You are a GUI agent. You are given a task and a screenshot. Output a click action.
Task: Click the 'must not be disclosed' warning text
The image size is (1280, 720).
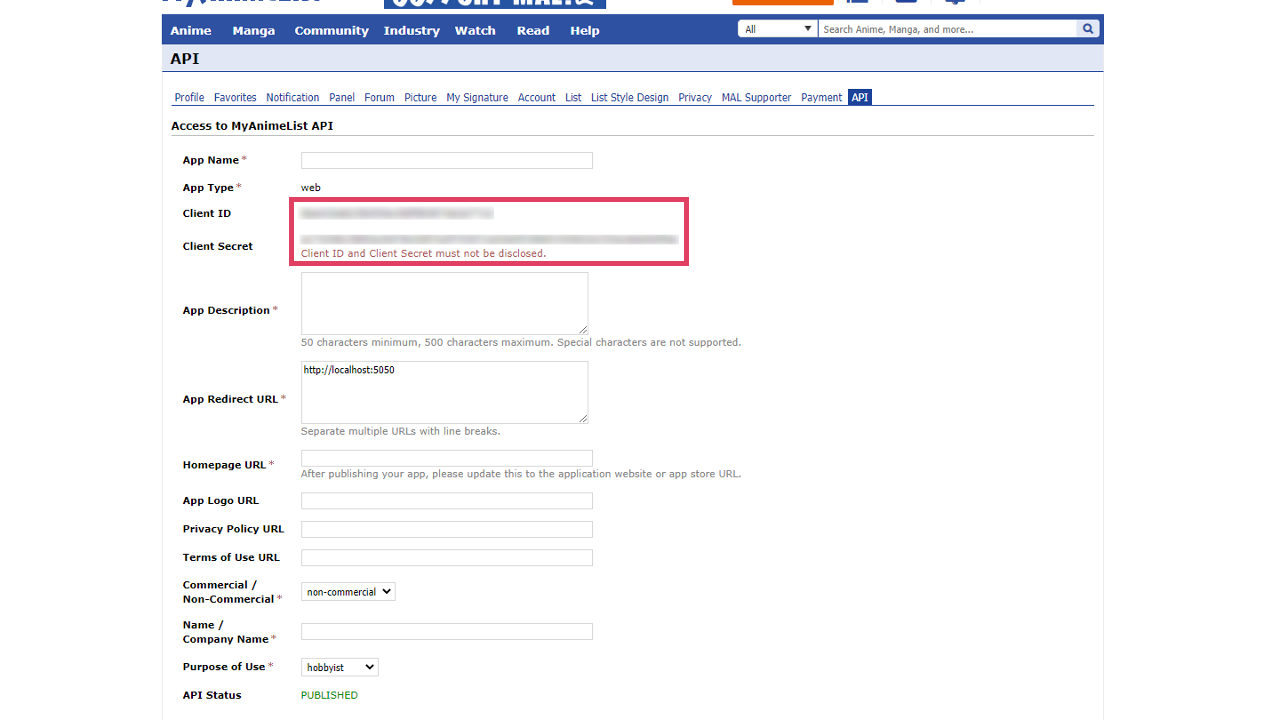[424, 254]
